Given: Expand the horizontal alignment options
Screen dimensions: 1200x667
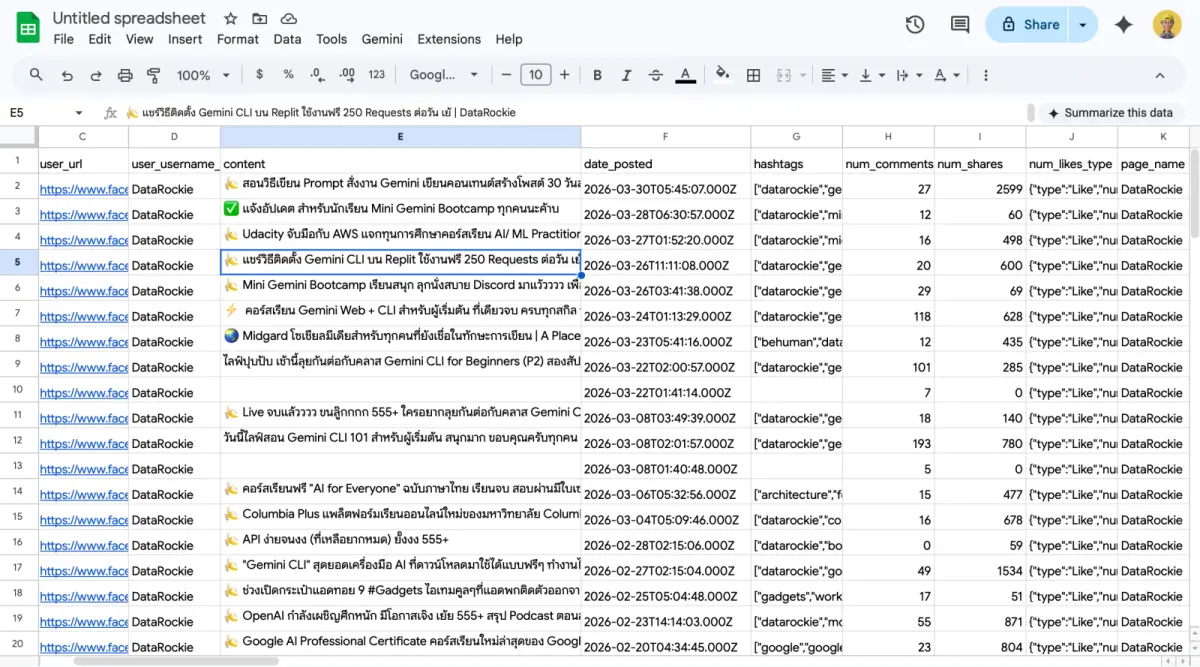Looking at the screenshot, I should (x=843, y=74).
